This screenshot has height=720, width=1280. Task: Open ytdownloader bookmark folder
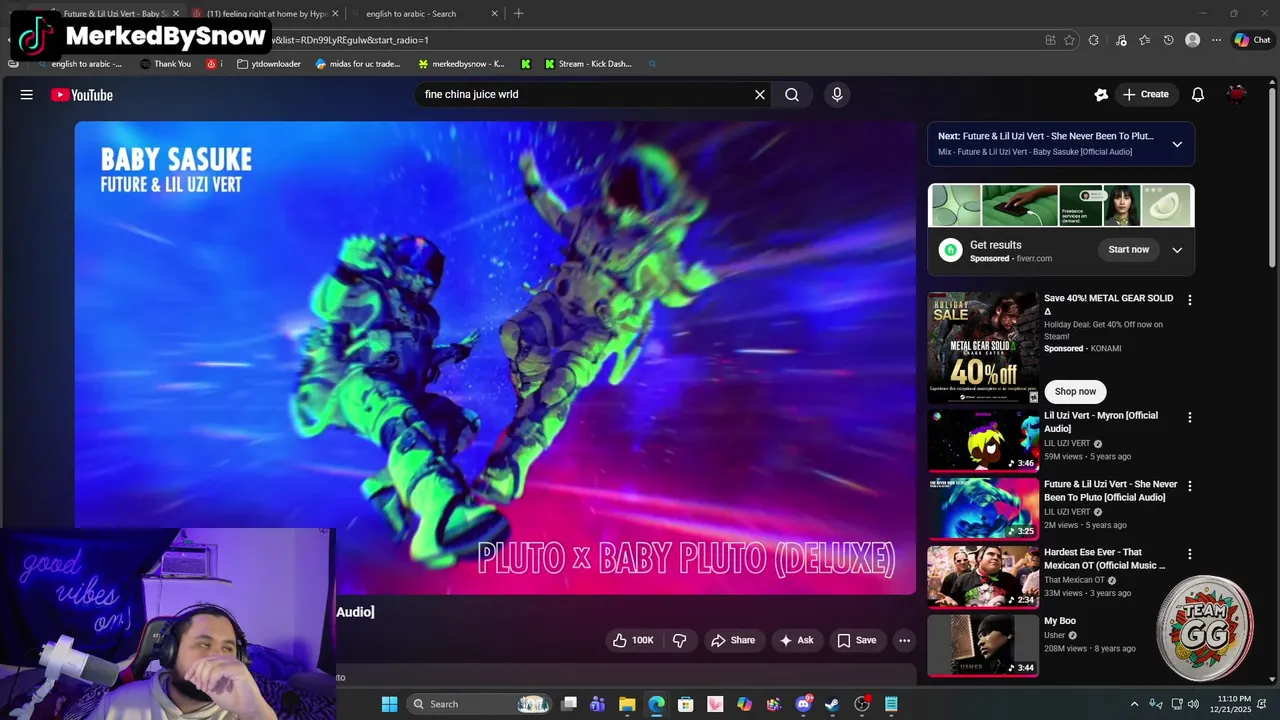[269, 64]
